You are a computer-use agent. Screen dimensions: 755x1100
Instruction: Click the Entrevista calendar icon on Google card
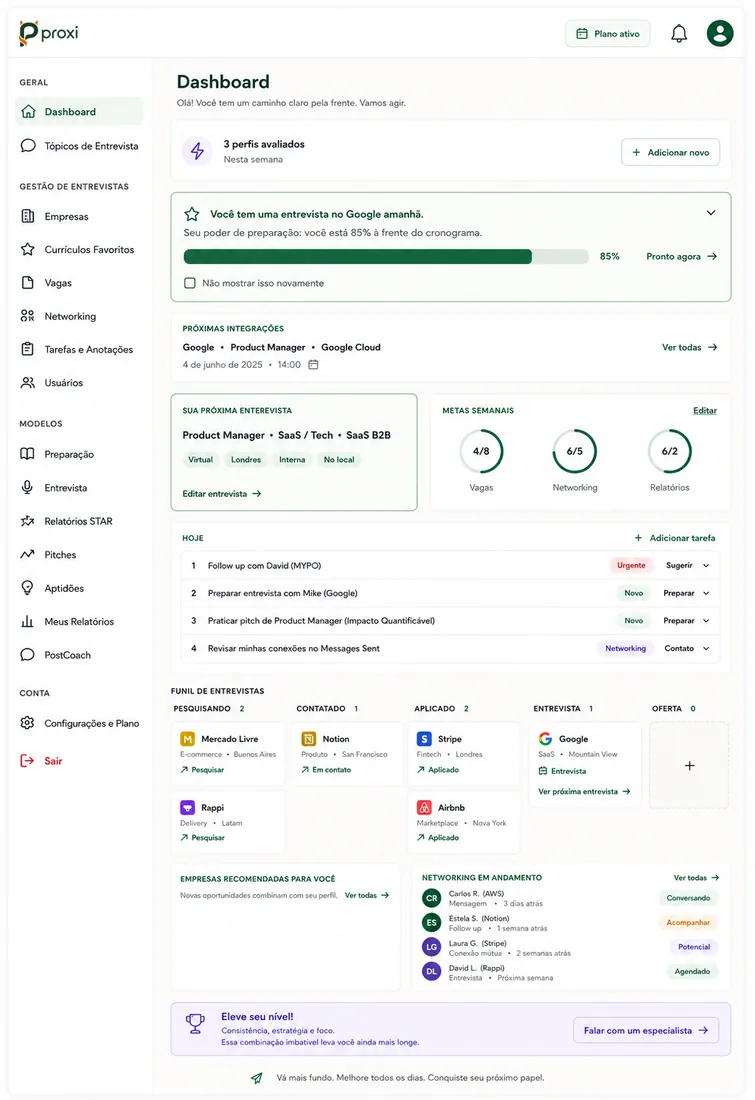(x=542, y=771)
